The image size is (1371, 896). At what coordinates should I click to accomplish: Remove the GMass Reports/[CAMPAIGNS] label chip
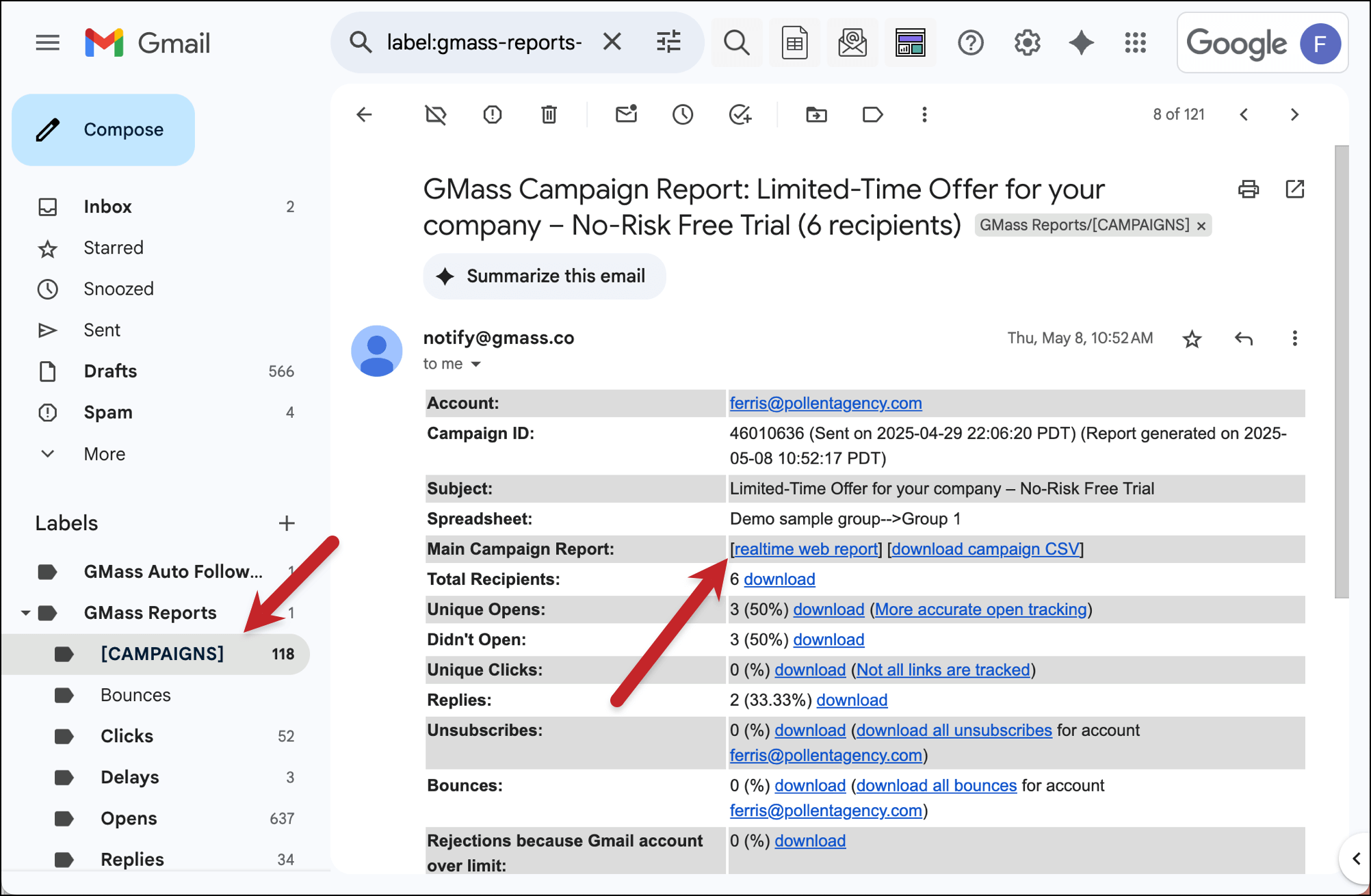click(x=1201, y=226)
